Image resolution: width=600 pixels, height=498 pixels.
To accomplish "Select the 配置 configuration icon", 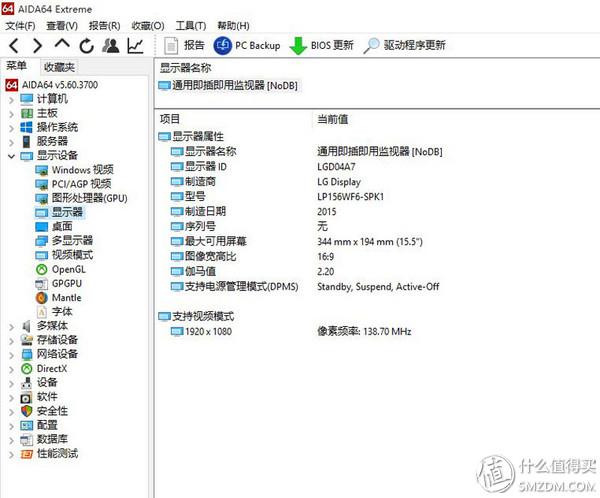I will click(x=26, y=425).
